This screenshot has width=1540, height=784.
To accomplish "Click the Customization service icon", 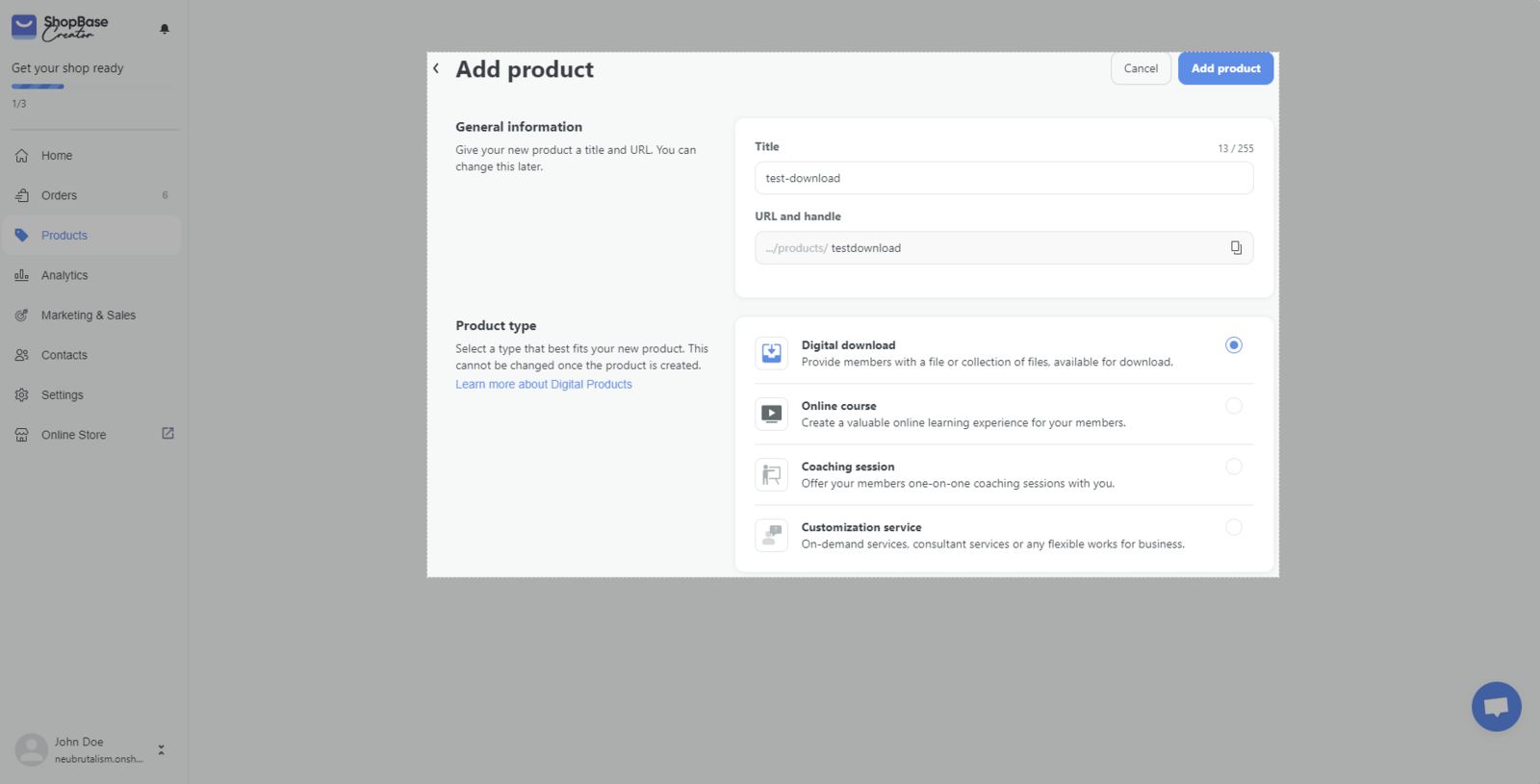I will pos(772,535).
